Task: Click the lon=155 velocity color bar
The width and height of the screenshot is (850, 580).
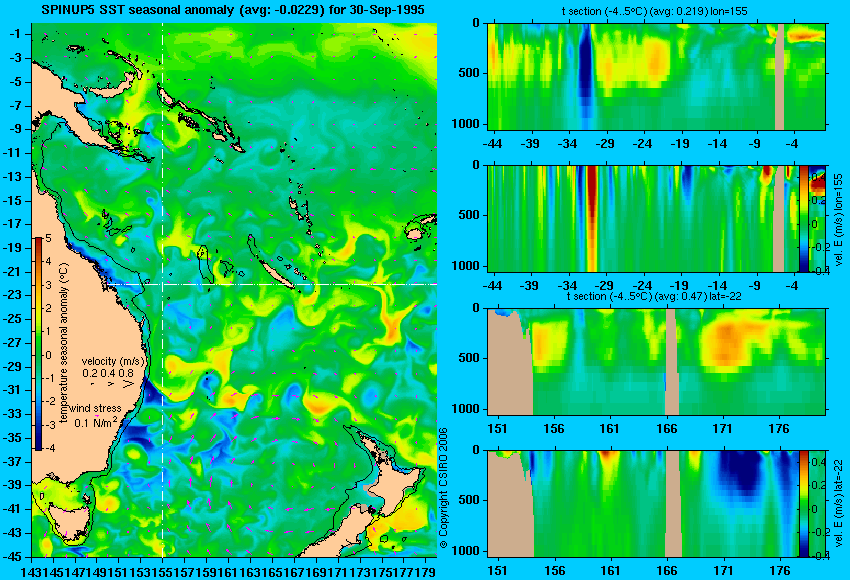Action: 803,218
